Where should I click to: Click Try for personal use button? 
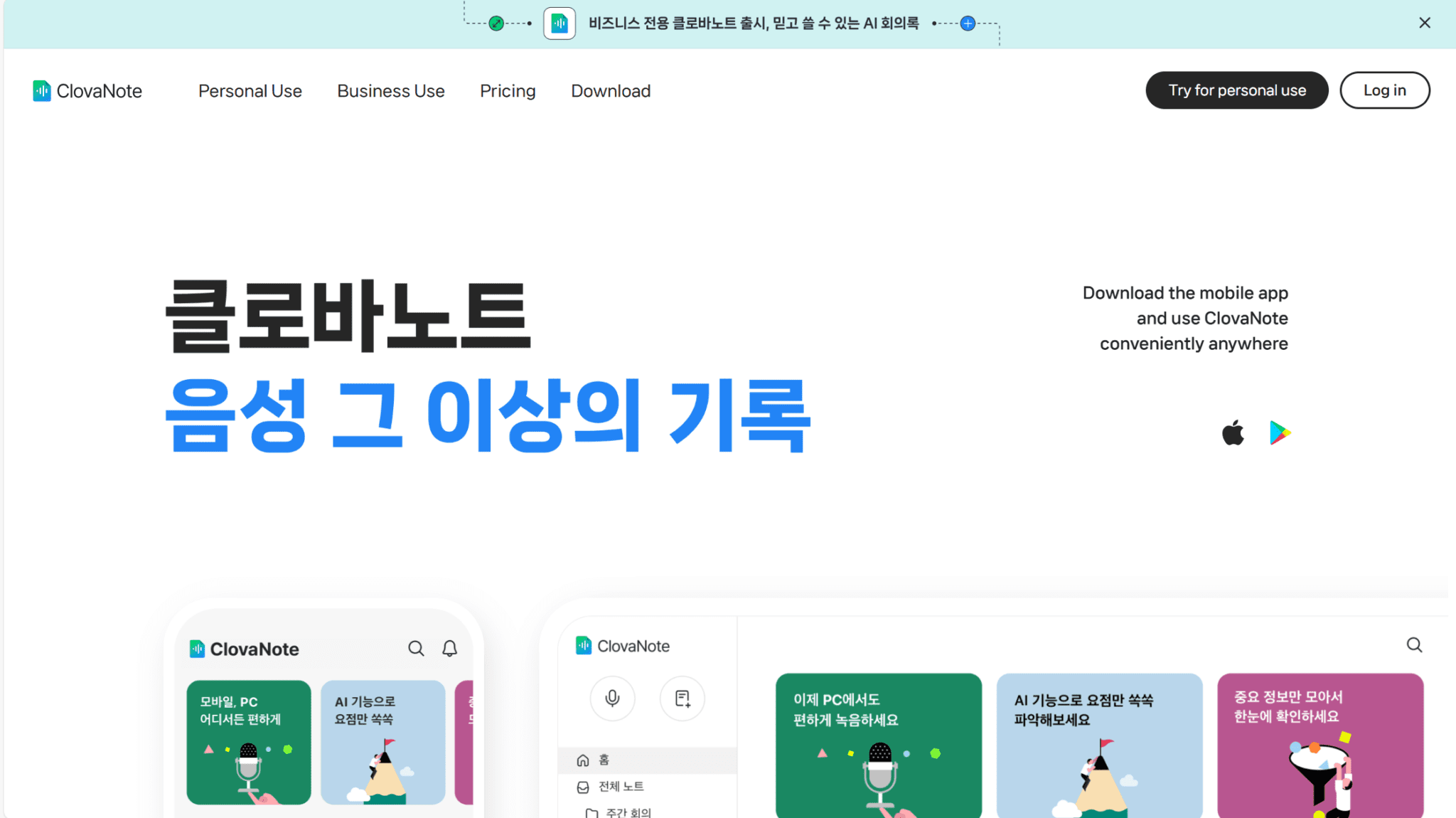click(x=1237, y=90)
